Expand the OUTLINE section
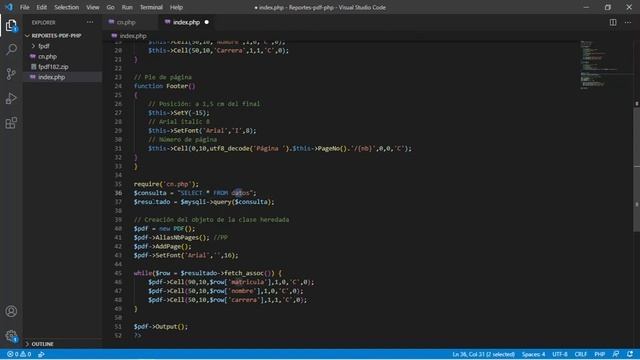Viewport: 640px width, 360px height. 42,344
